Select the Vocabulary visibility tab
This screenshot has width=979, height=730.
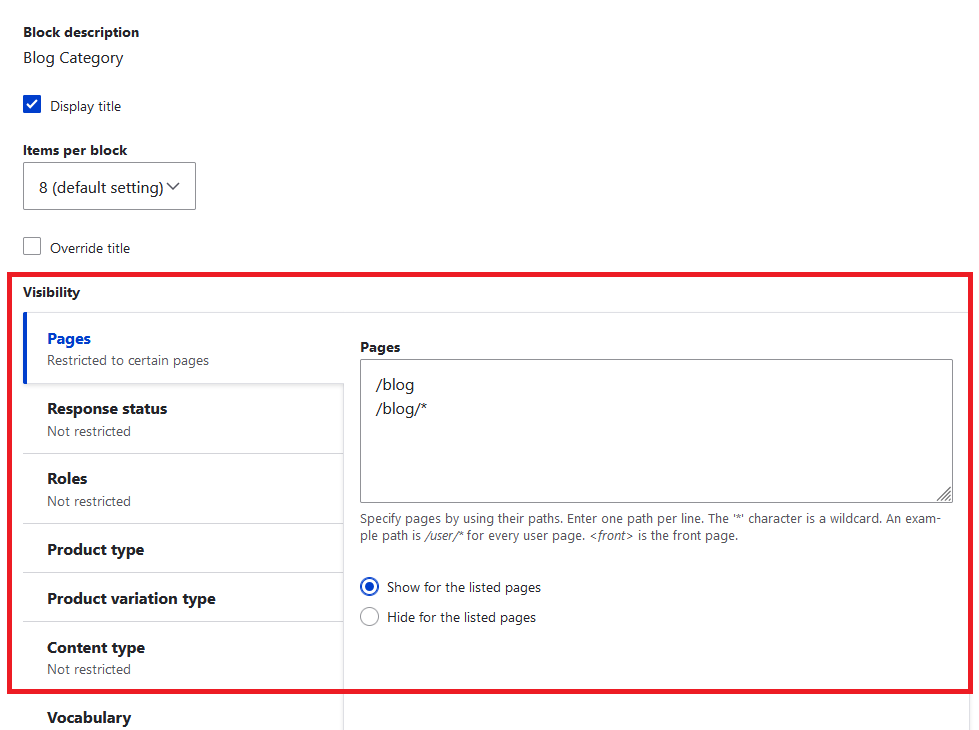click(x=89, y=717)
